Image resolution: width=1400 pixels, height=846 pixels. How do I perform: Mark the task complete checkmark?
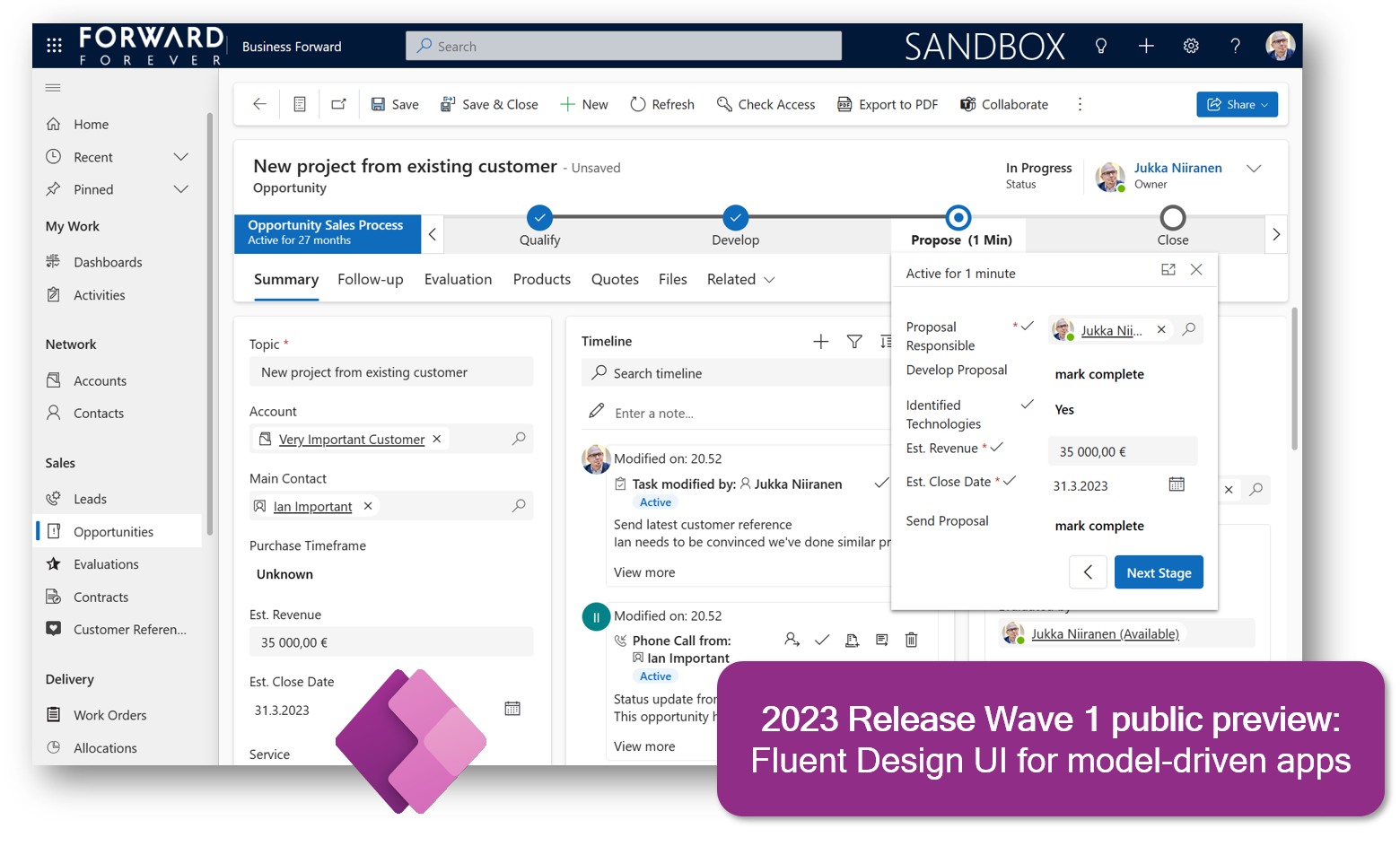[x=881, y=484]
